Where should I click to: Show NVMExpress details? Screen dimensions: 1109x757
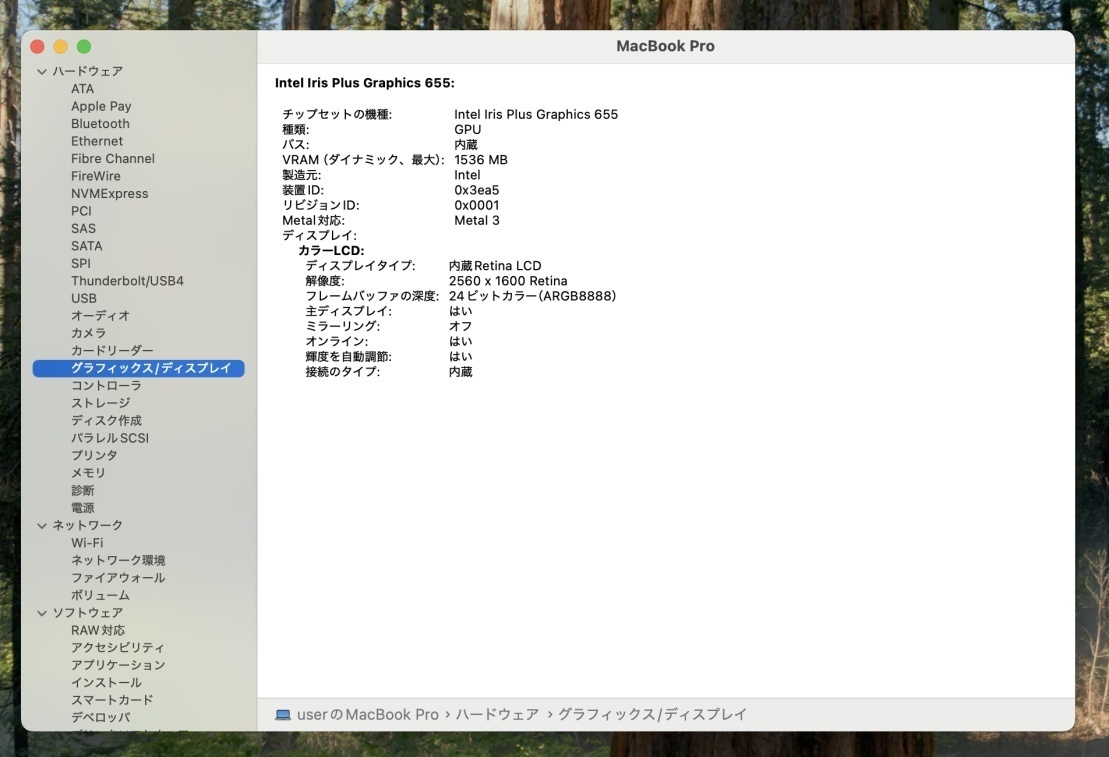click(x=110, y=194)
